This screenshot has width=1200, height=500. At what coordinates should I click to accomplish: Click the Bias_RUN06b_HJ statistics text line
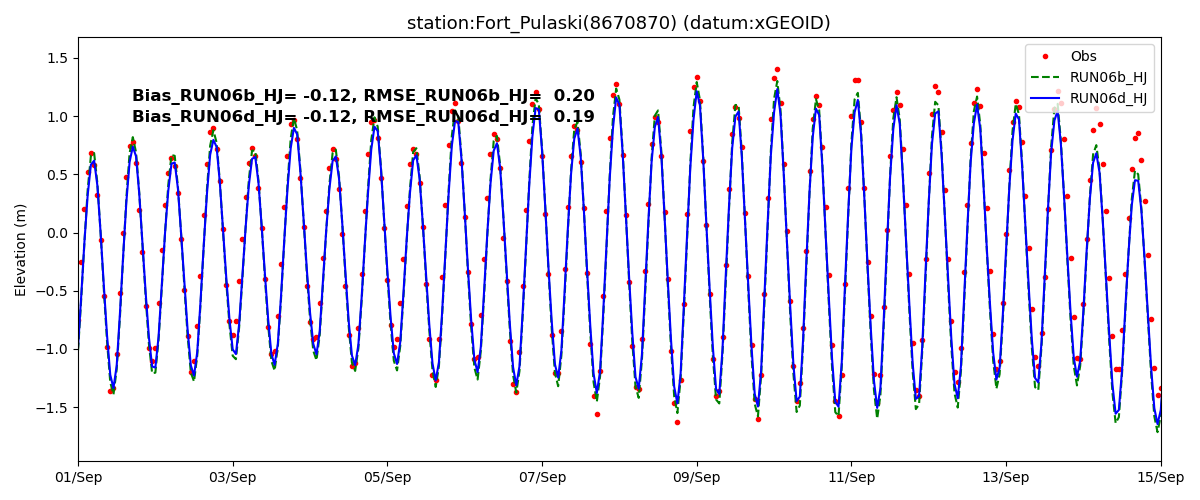[x=363, y=96]
